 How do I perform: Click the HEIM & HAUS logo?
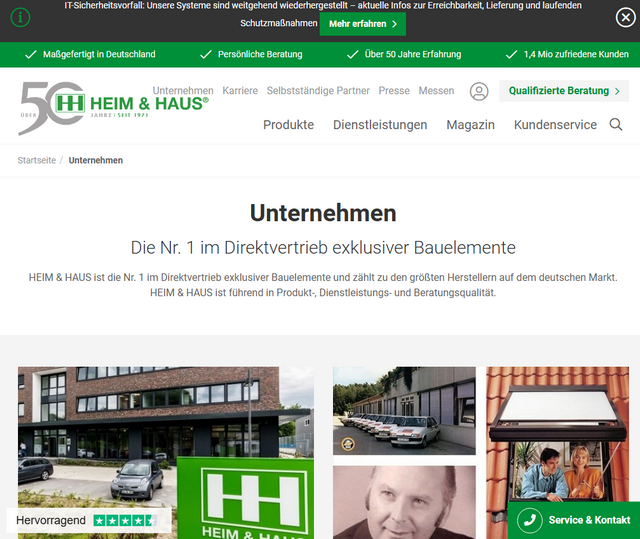[113, 108]
